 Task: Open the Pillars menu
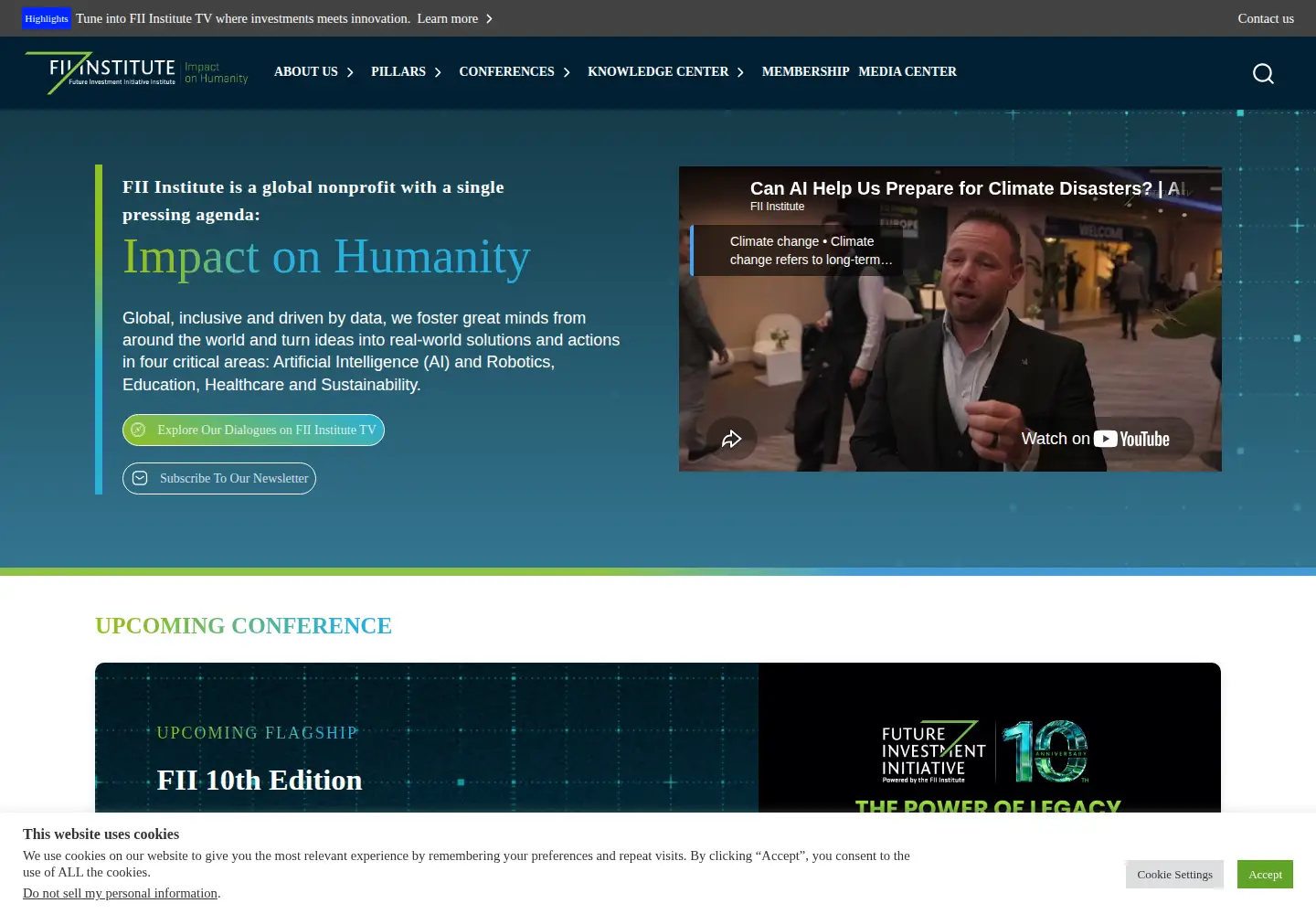(x=398, y=71)
